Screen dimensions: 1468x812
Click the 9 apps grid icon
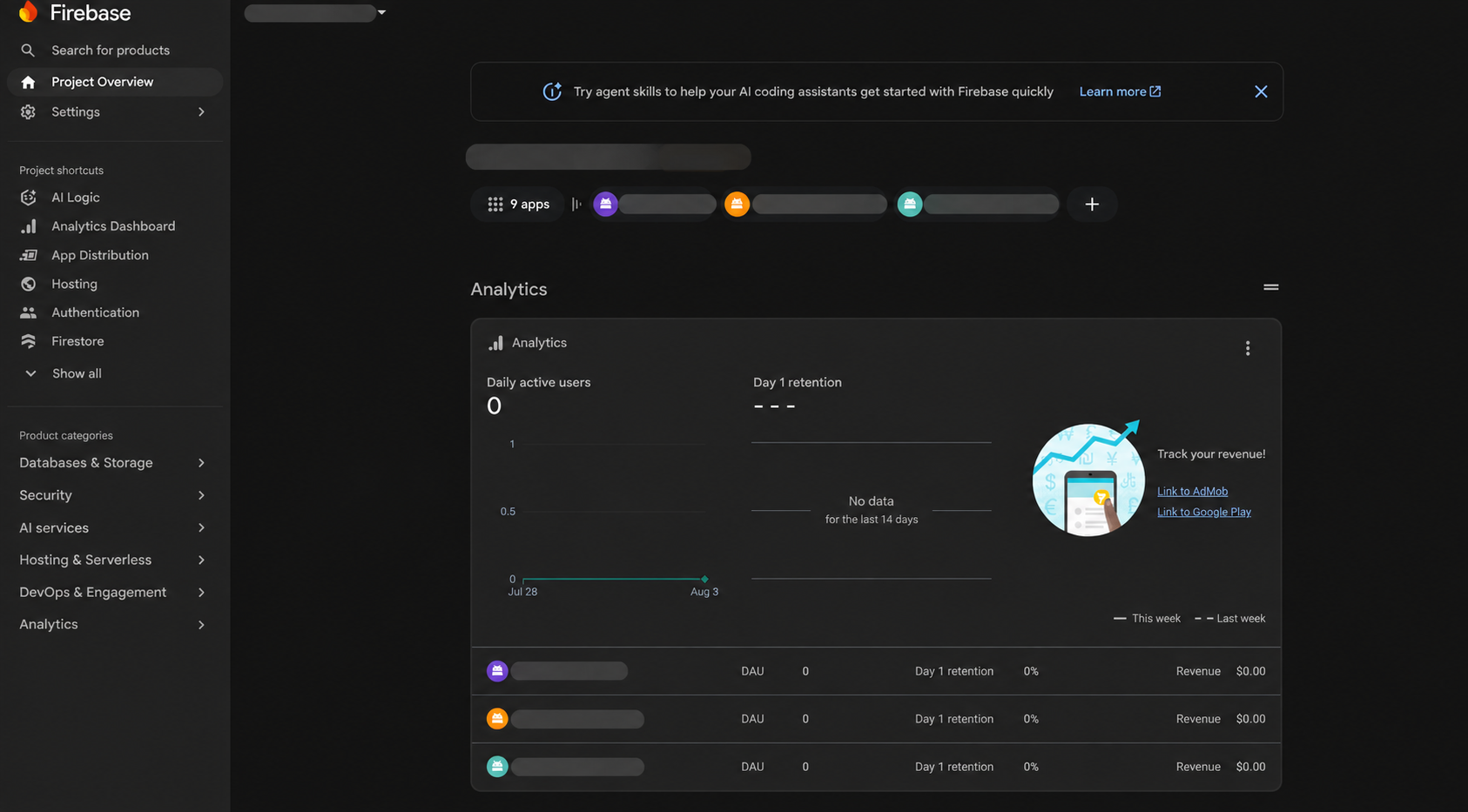[495, 205]
